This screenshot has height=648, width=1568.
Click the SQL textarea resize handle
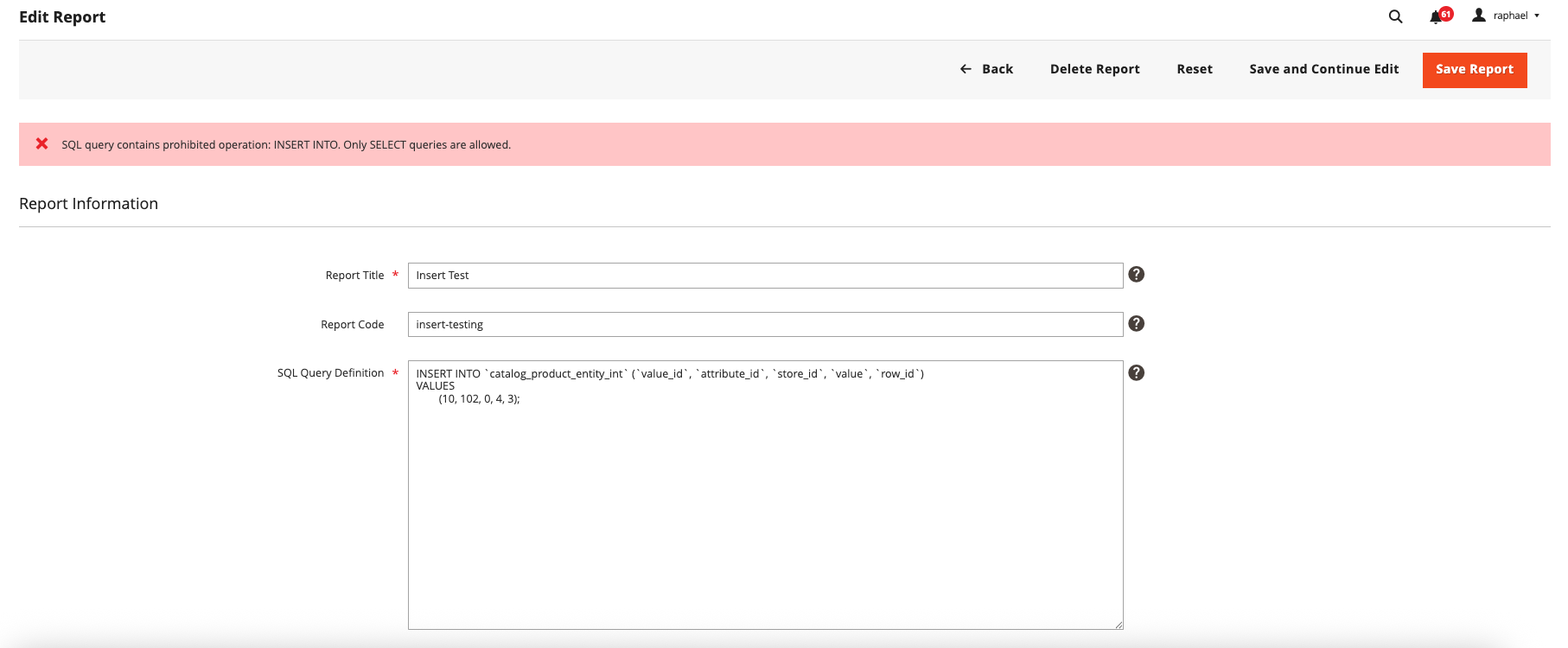(x=1119, y=625)
